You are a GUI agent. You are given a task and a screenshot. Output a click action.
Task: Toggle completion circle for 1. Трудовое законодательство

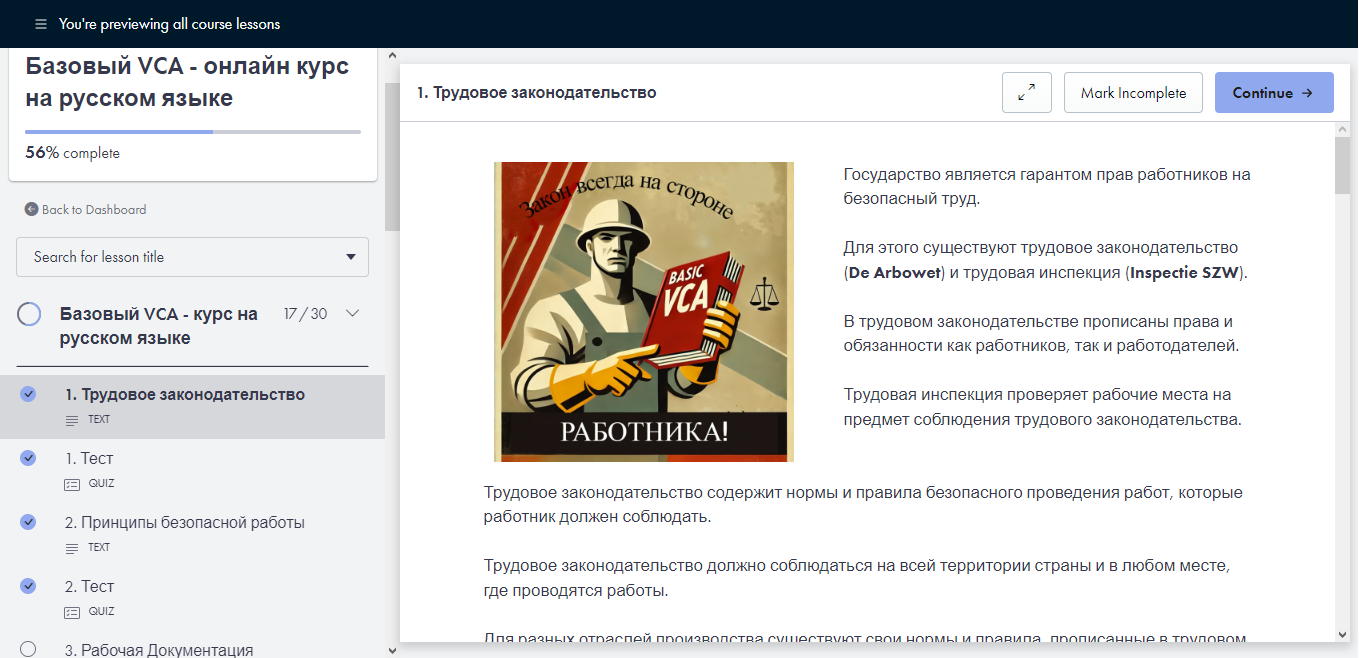pyautogui.click(x=28, y=394)
